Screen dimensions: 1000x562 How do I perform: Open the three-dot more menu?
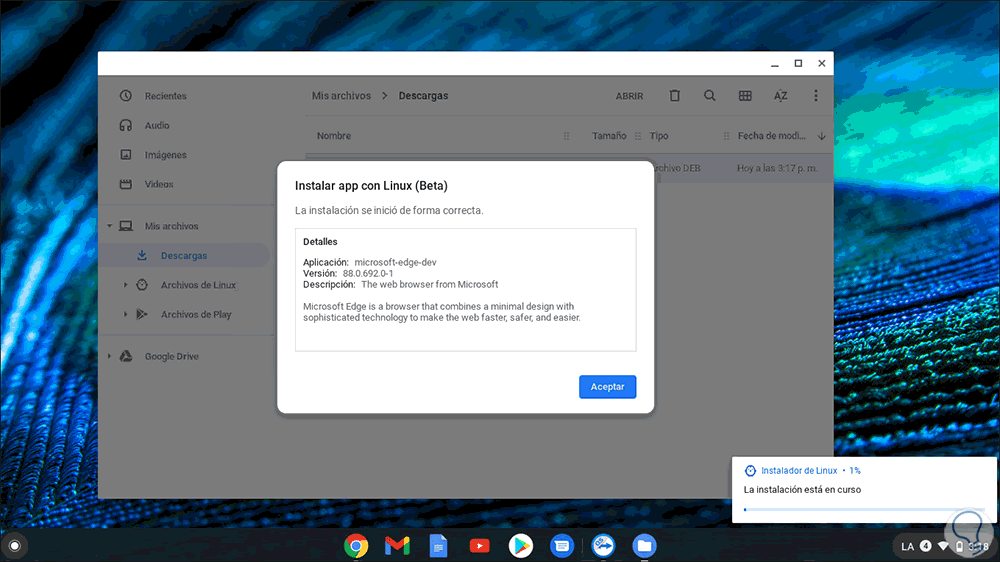(816, 96)
